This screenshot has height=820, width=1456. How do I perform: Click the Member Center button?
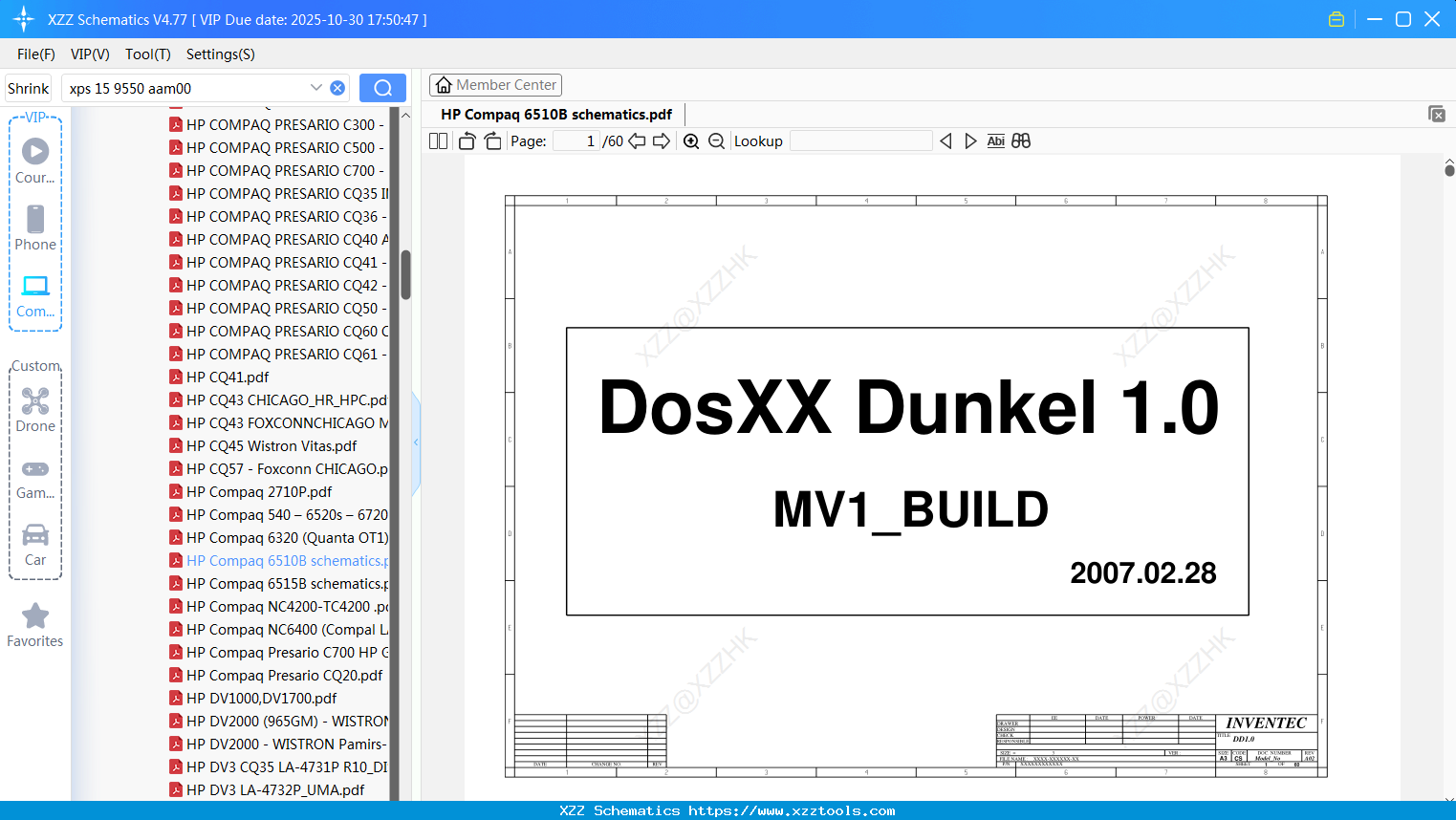point(495,85)
